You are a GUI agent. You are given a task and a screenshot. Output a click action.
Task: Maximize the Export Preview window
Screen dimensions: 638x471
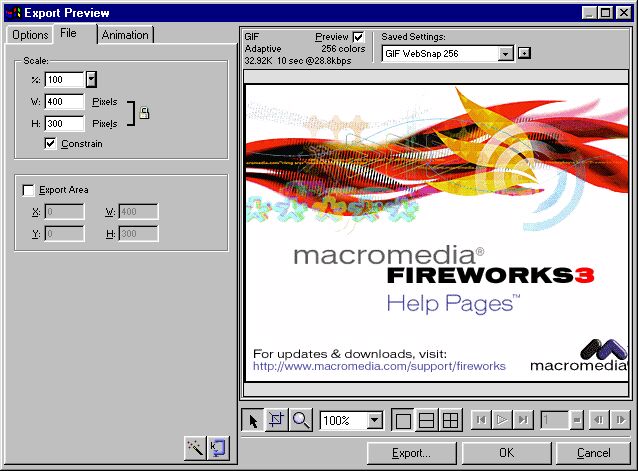click(605, 13)
